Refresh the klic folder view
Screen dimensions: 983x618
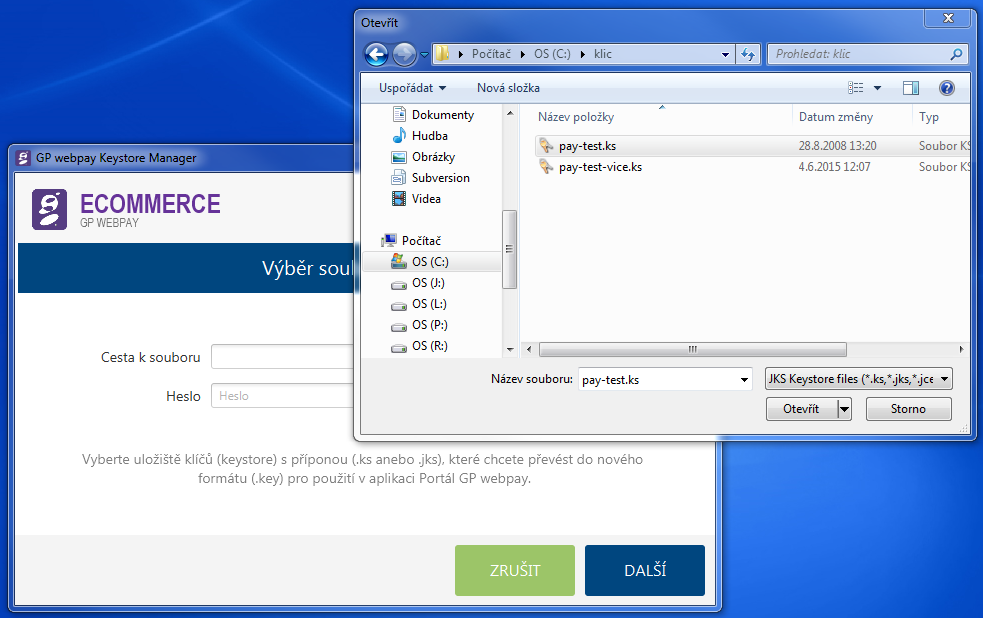(x=748, y=55)
